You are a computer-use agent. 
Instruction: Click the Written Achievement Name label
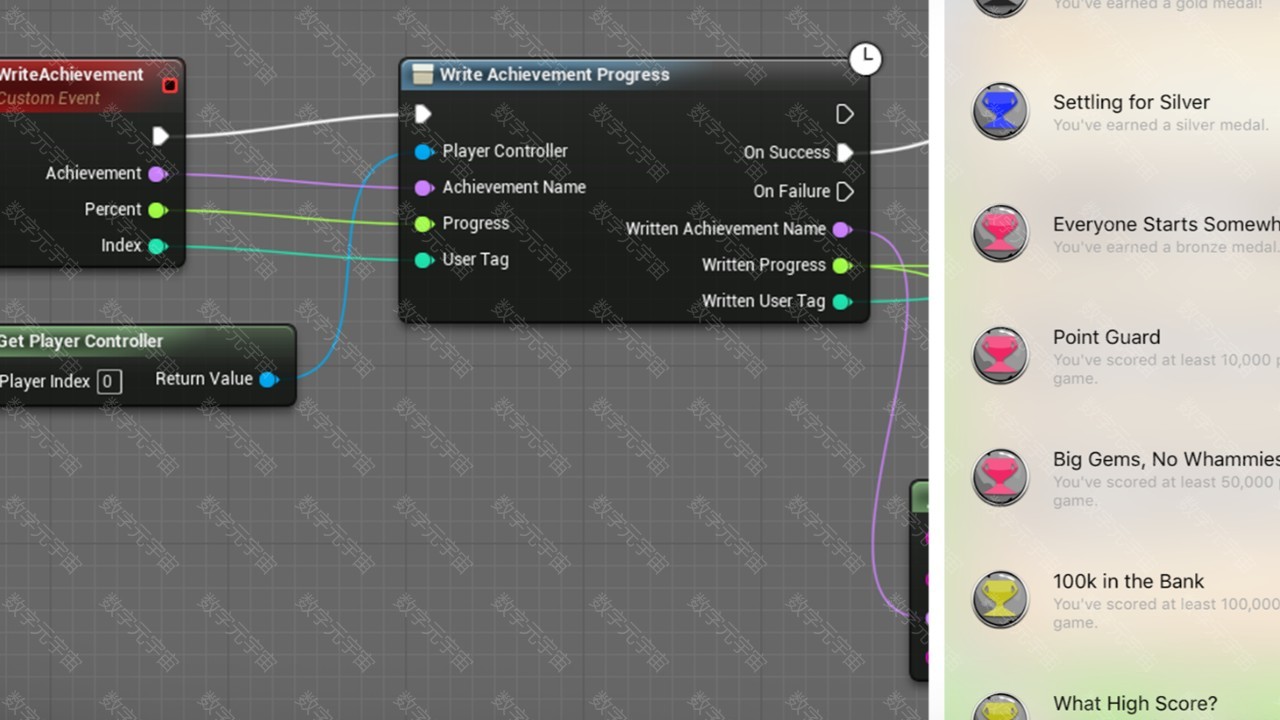point(726,229)
